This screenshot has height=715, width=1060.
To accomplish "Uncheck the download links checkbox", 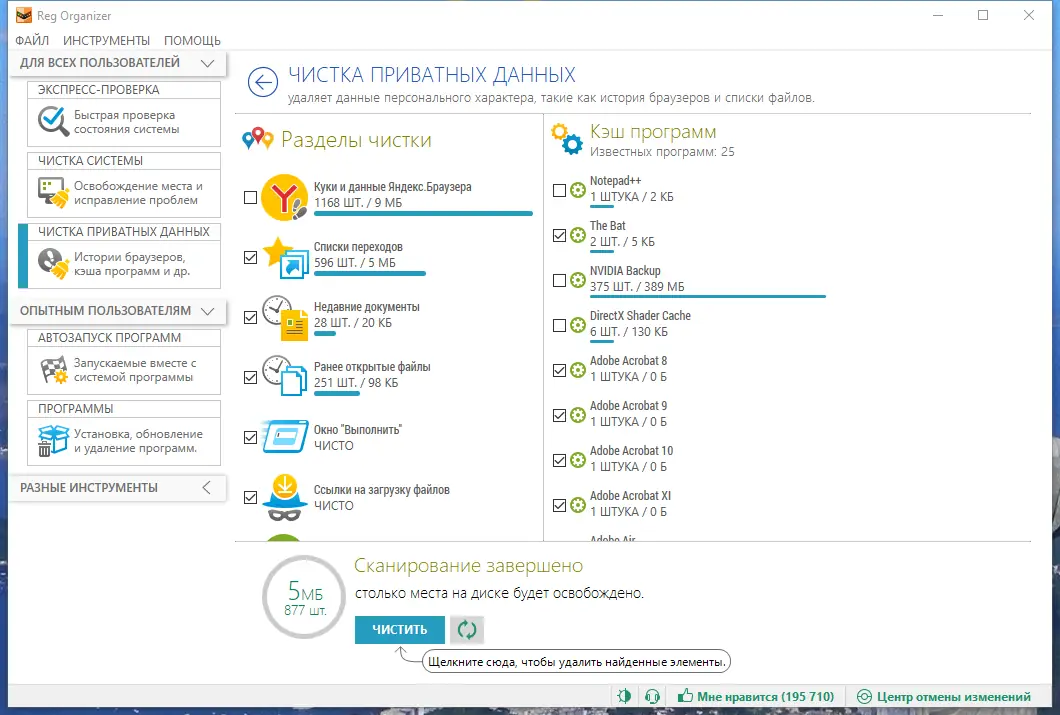I will click(x=250, y=497).
